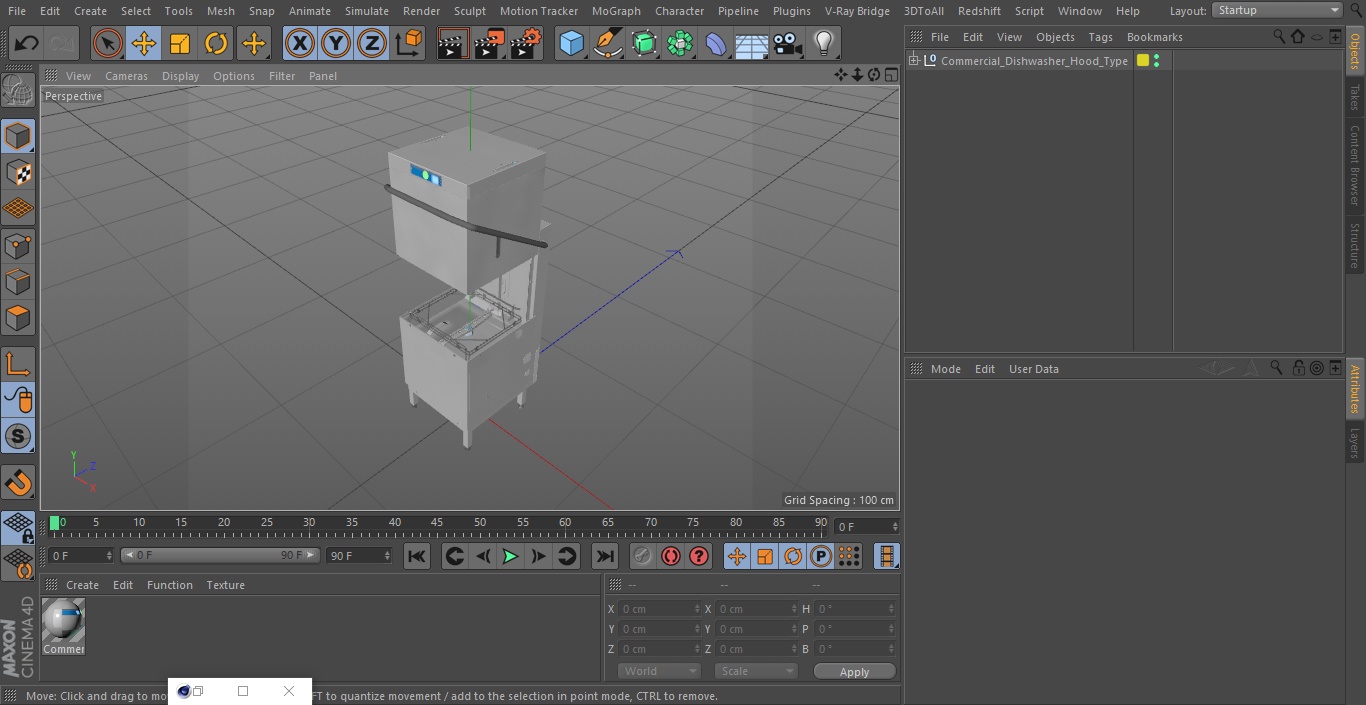
Task: Open the Deformer (bend) icon
Action: (716, 43)
